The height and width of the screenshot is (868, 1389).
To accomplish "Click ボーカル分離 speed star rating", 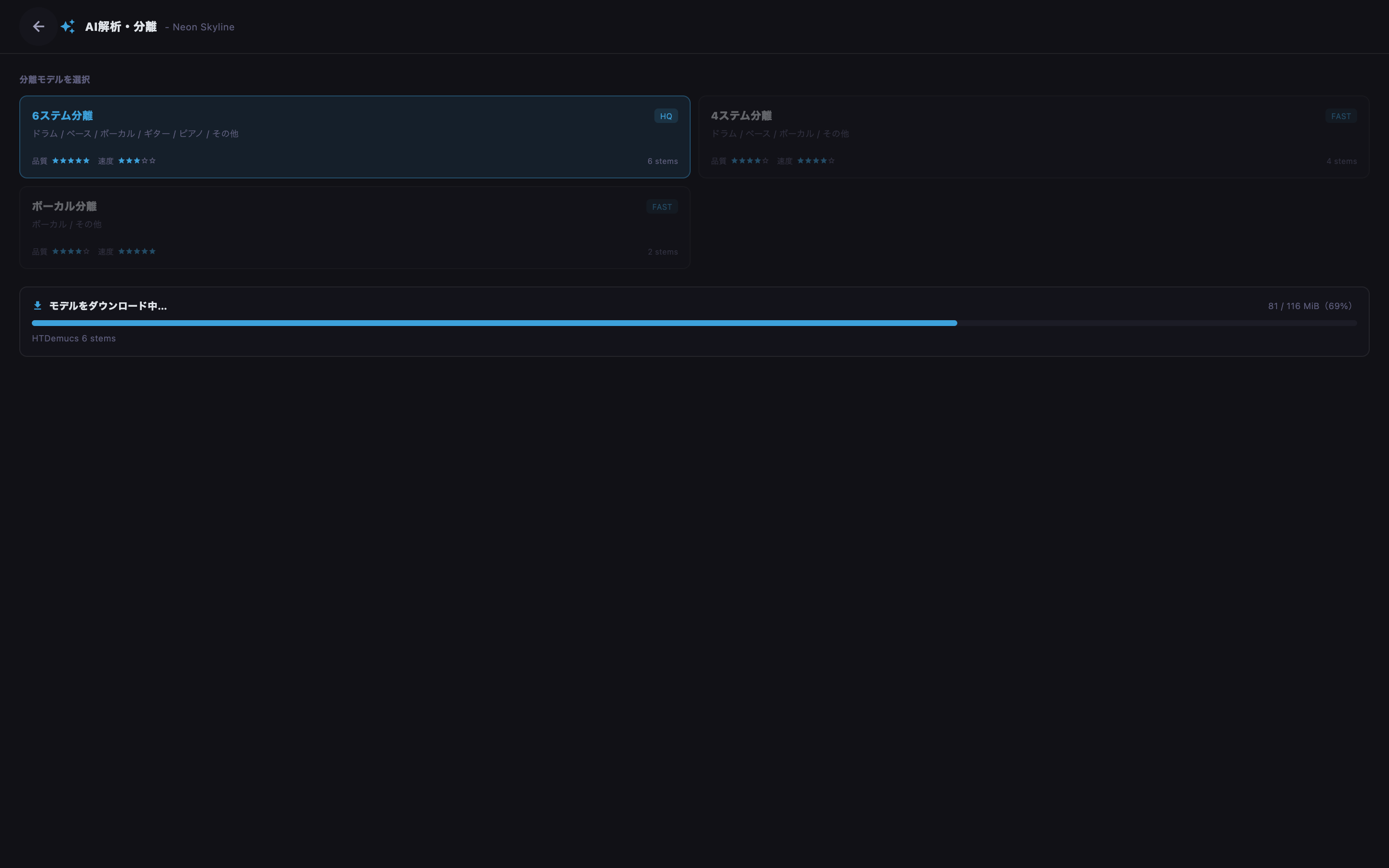I will (x=137, y=251).
